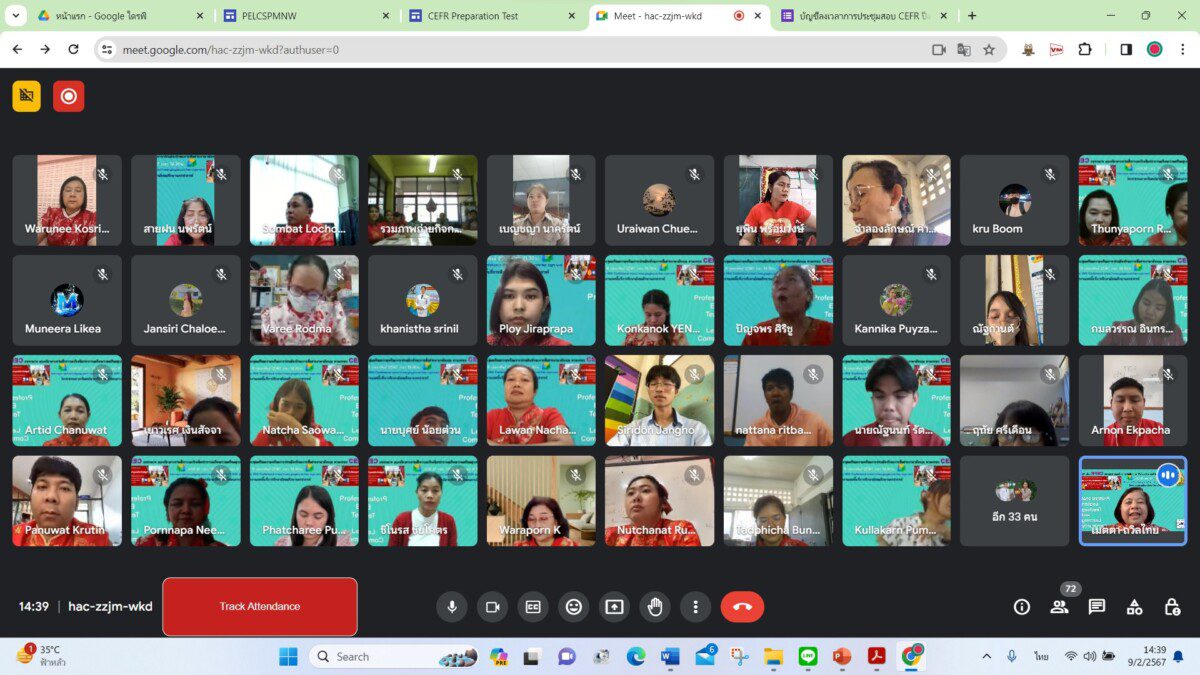Viewport: 1200px width, 675px height.
Task: Open host controls lock icon
Action: coord(1172,606)
